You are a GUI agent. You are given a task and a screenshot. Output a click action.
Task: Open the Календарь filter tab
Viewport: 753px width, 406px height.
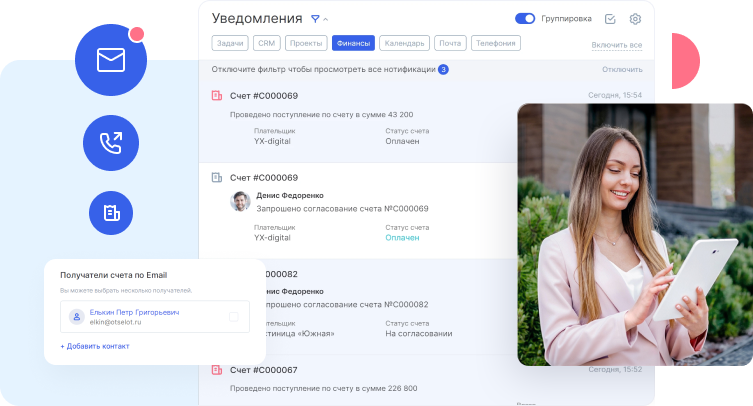click(x=404, y=43)
